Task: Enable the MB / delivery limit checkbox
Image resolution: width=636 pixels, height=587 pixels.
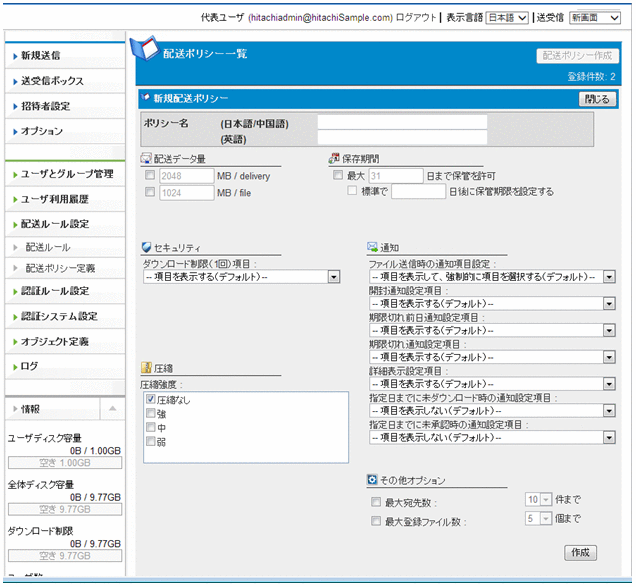Action: point(150,175)
